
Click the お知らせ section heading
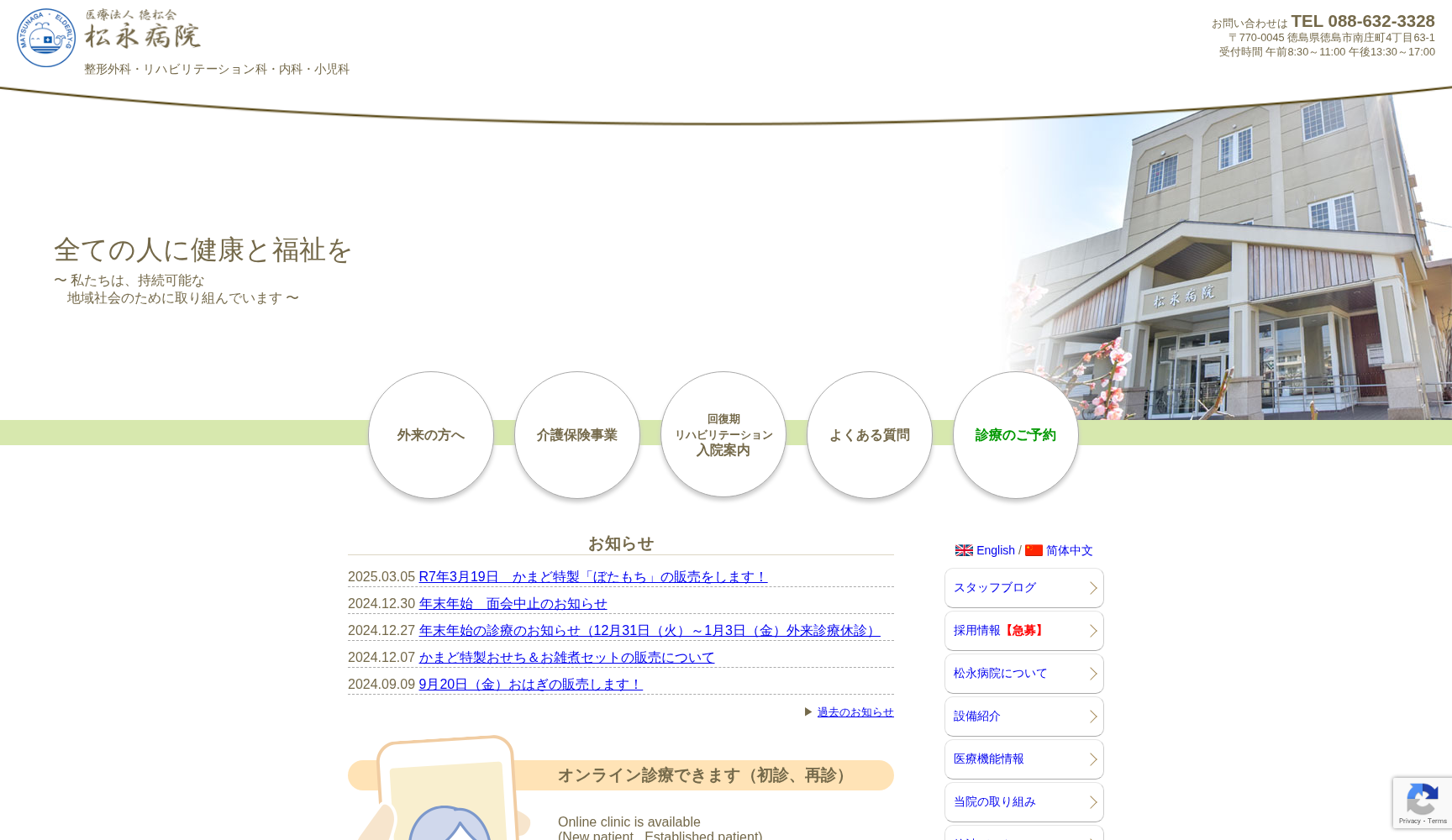pyautogui.click(x=621, y=543)
